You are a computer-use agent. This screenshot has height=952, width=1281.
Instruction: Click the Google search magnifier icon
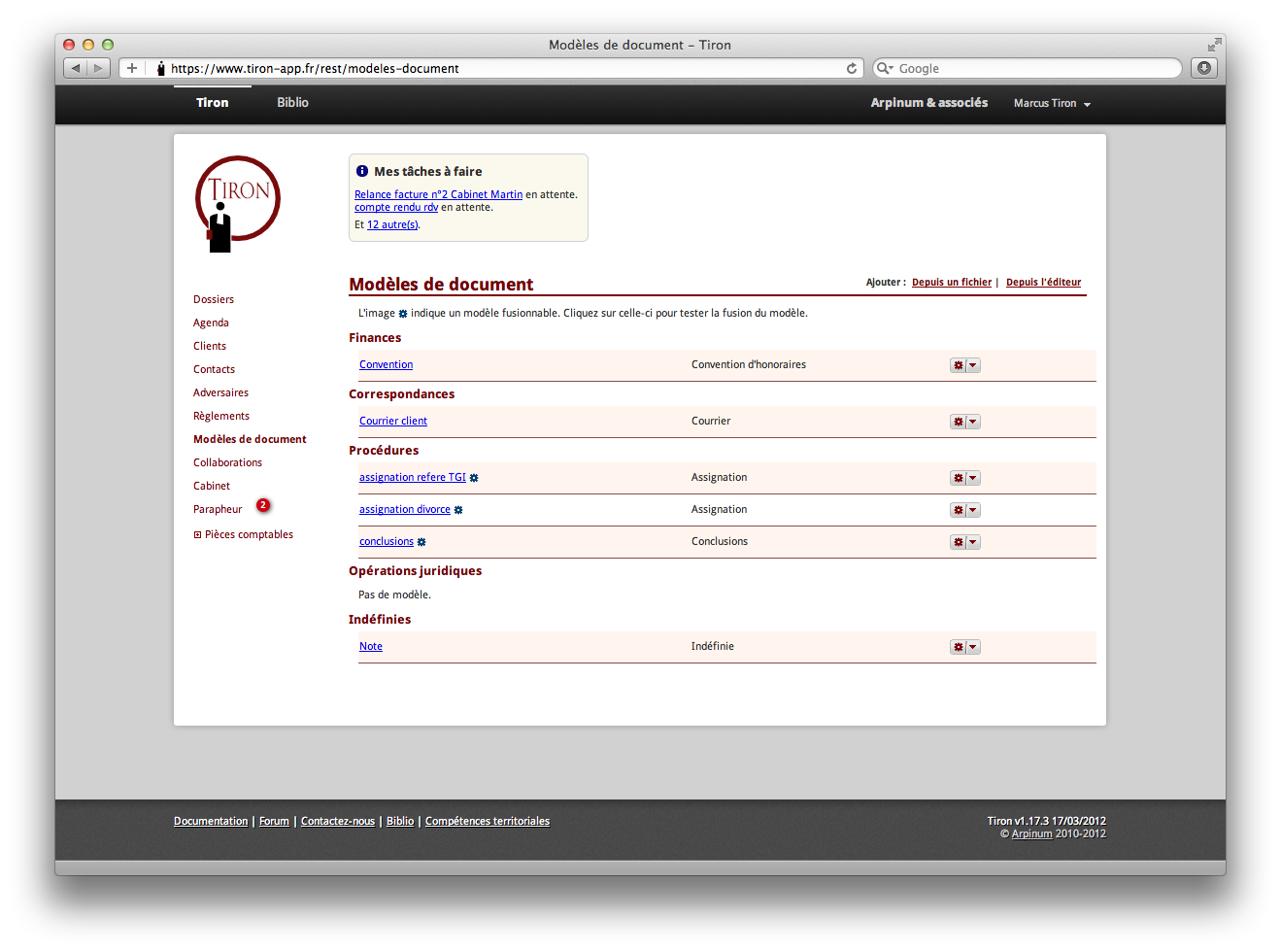point(884,68)
